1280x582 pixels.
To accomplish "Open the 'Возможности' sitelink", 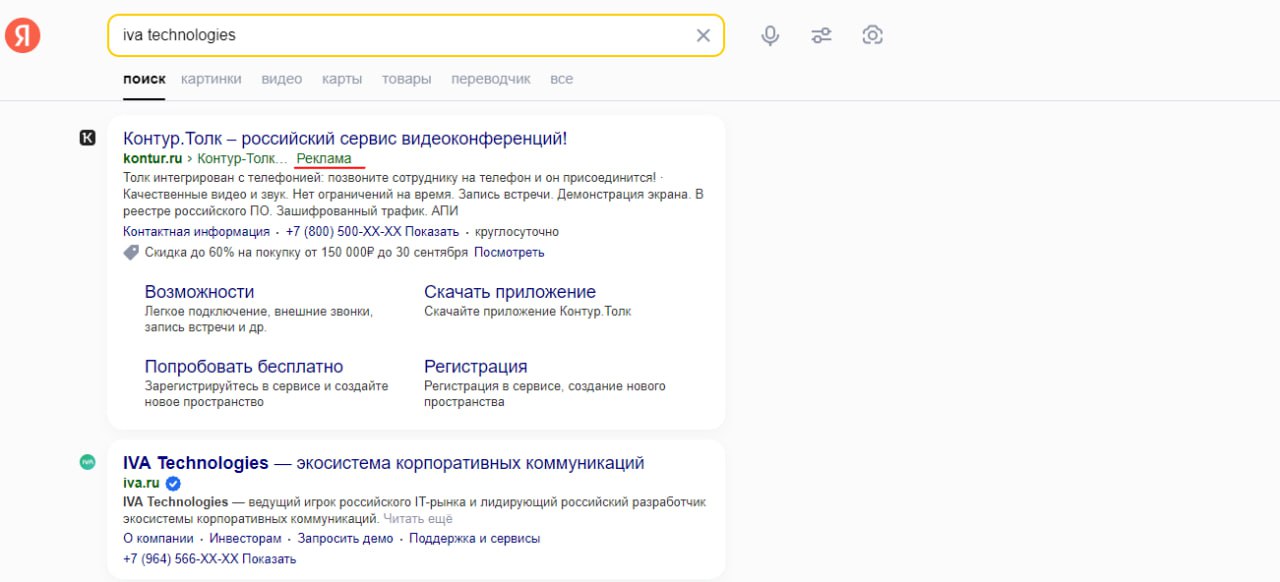I will coord(199,292).
